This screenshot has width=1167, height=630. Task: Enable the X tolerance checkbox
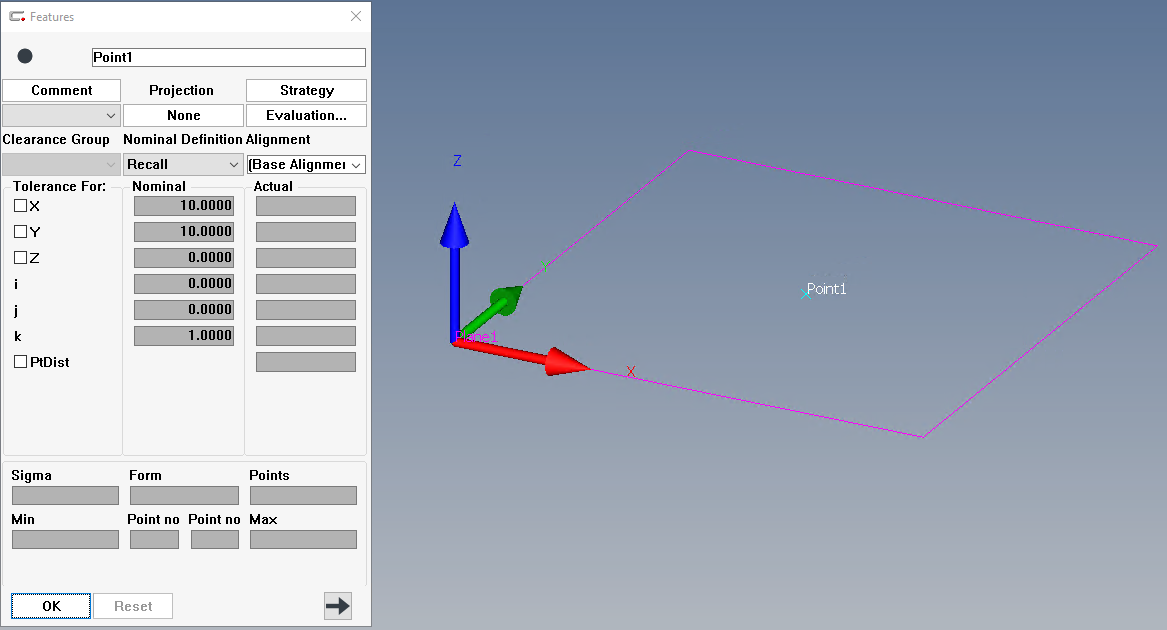coord(20,206)
